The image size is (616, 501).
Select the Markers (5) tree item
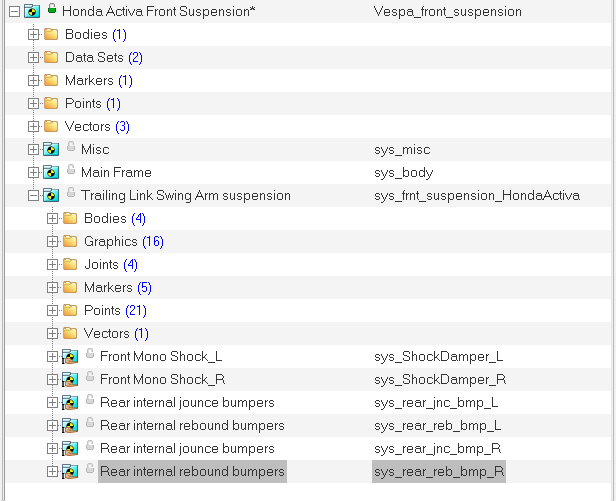(117, 288)
